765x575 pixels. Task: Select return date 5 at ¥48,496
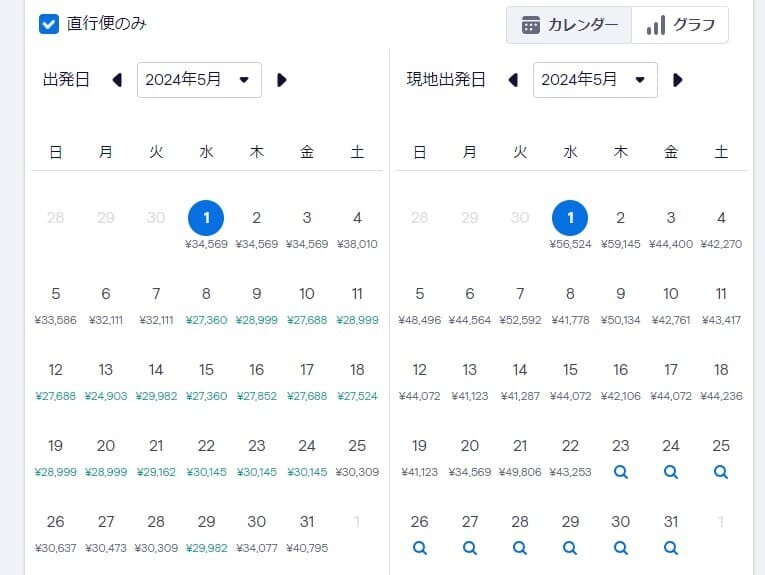[x=420, y=306]
